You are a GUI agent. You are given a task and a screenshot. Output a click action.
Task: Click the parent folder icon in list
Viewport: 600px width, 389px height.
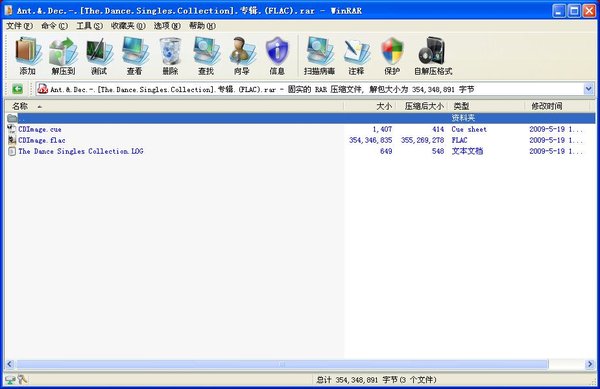pyautogui.click(x=12, y=118)
